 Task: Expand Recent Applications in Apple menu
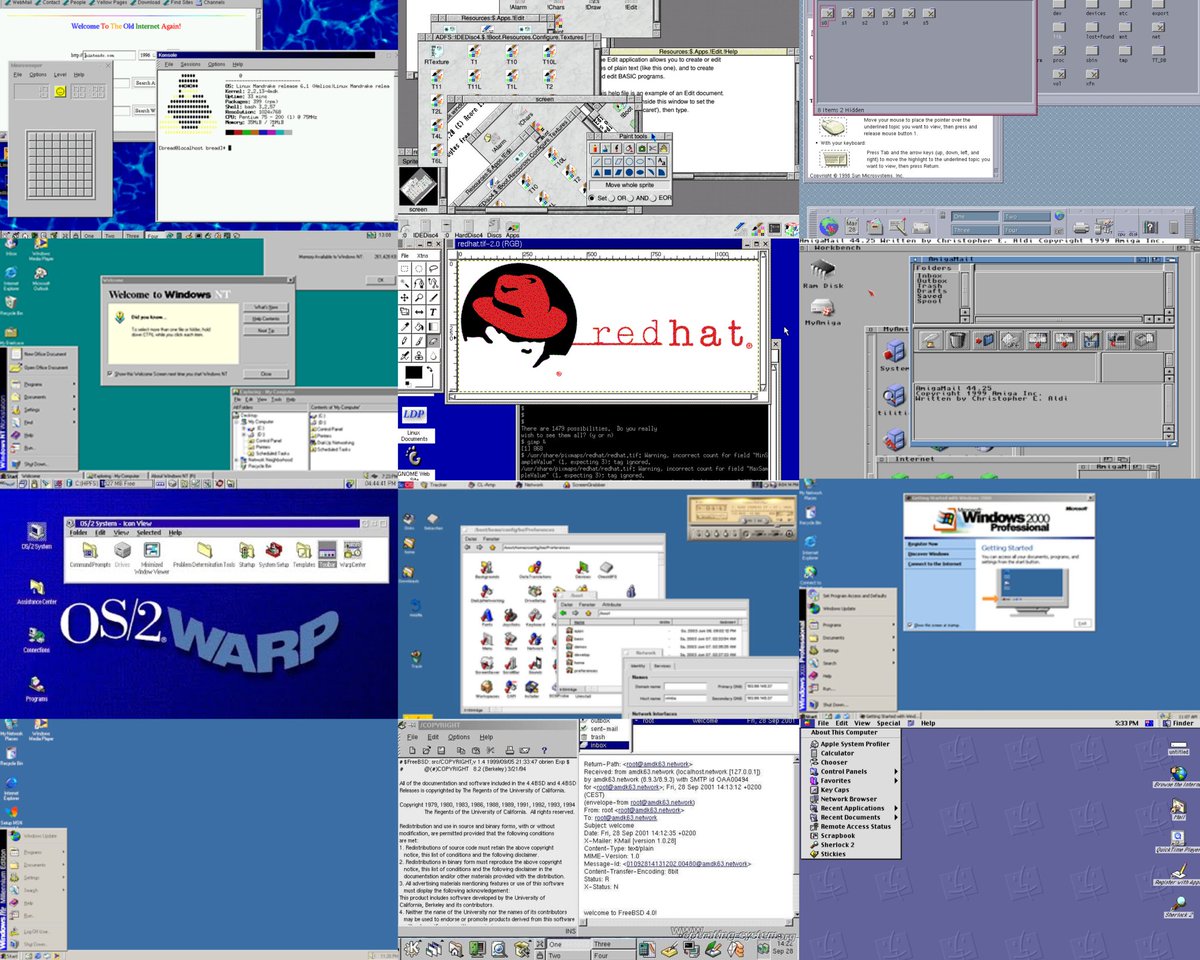pyautogui.click(x=853, y=808)
